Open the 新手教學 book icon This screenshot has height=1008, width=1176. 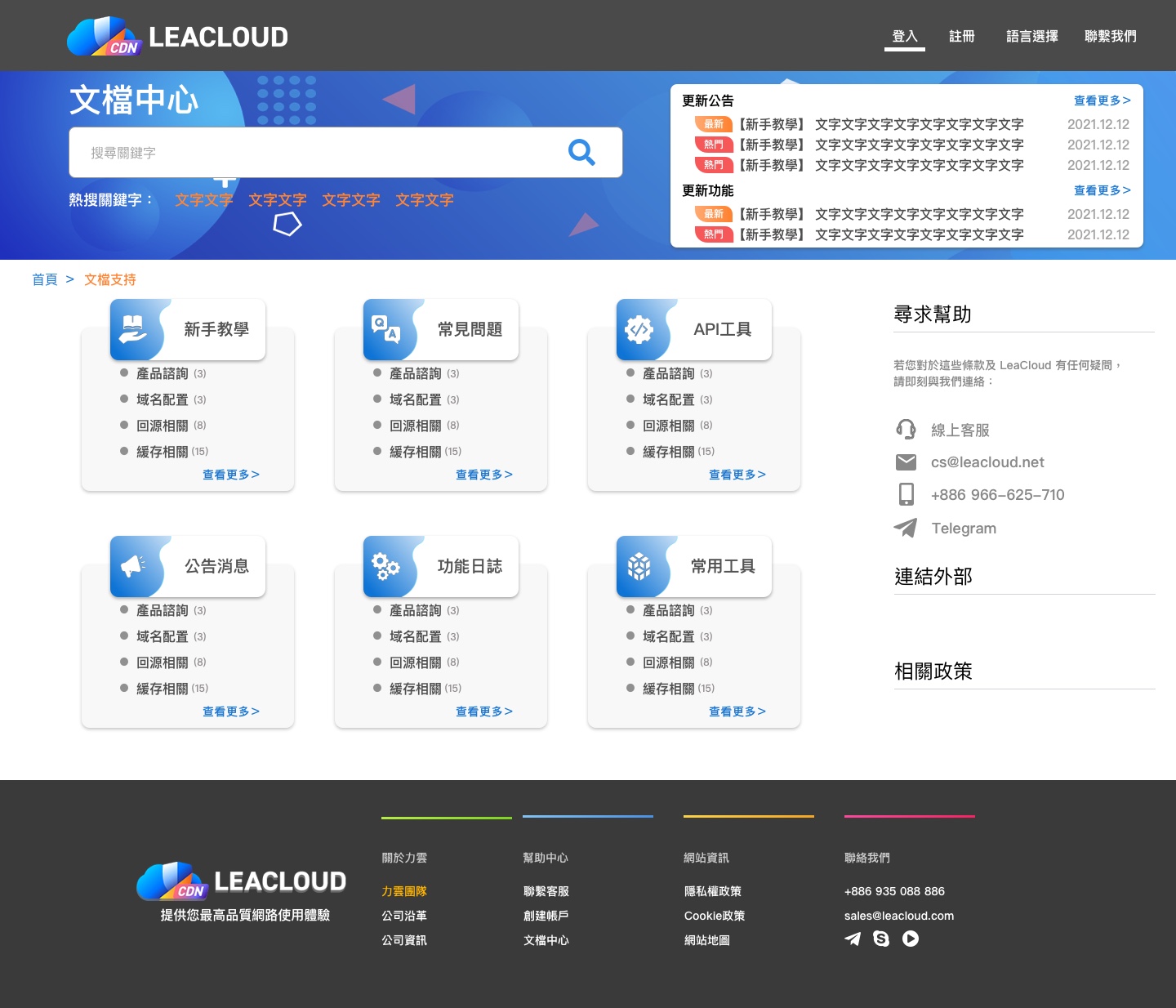(x=133, y=329)
